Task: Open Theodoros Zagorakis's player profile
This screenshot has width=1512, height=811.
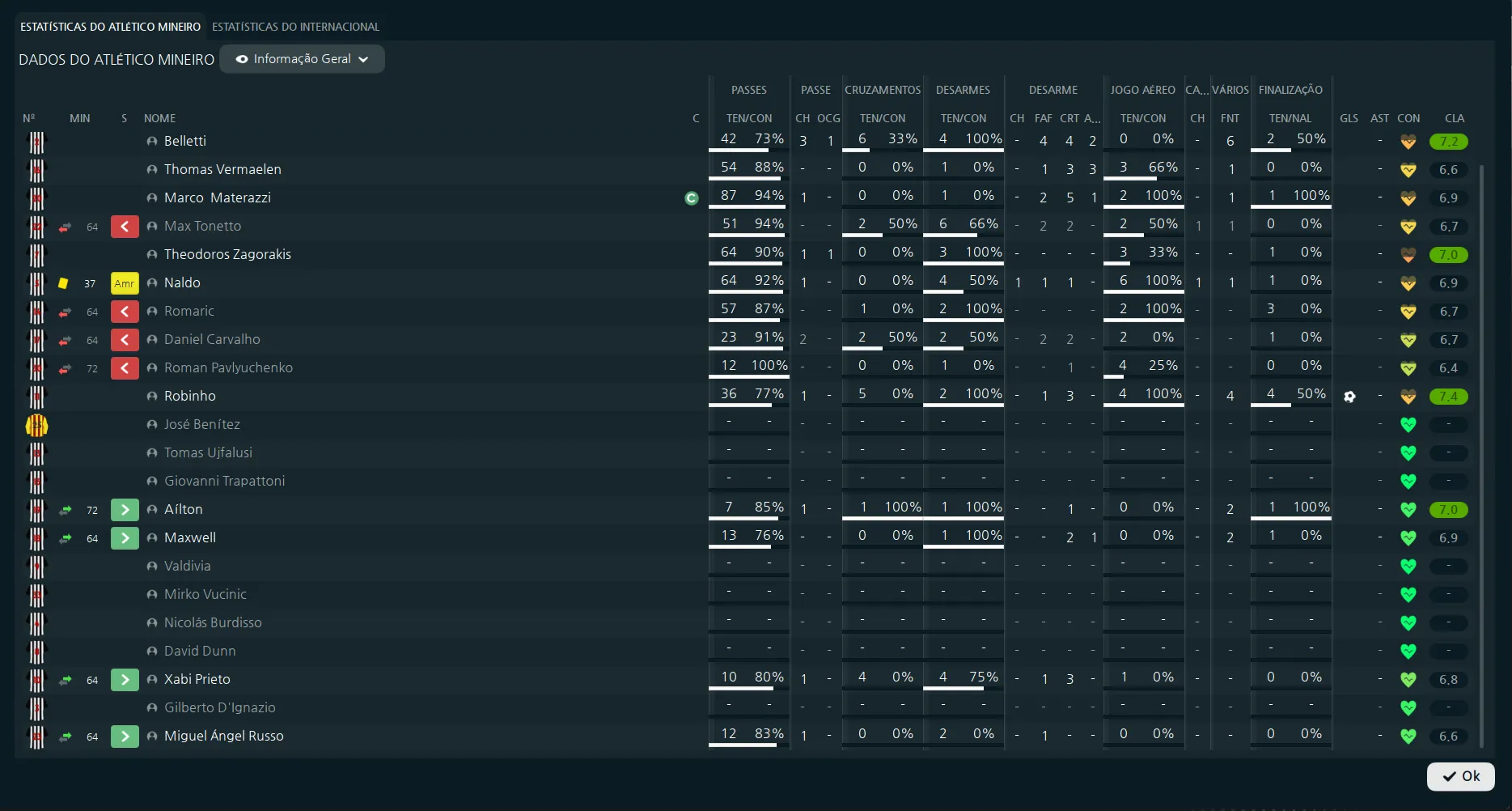Action: 227,254
